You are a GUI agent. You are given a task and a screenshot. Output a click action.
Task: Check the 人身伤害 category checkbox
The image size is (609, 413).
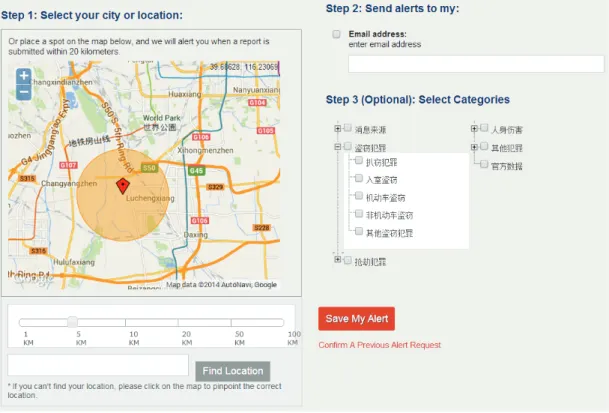coord(484,128)
